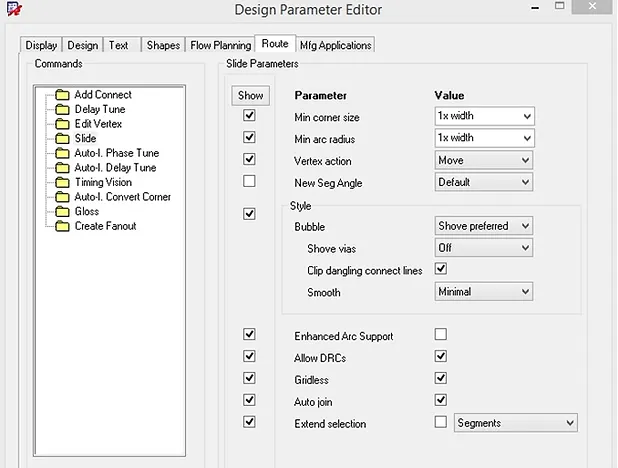Close the Design Parameter Editor window

pyautogui.click(x=592, y=7)
